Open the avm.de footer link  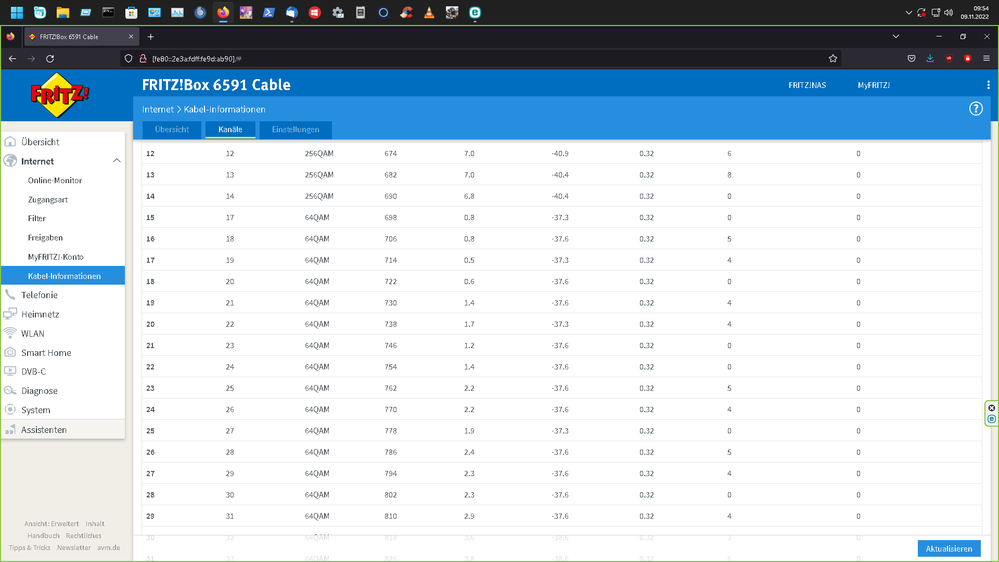(x=108, y=548)
